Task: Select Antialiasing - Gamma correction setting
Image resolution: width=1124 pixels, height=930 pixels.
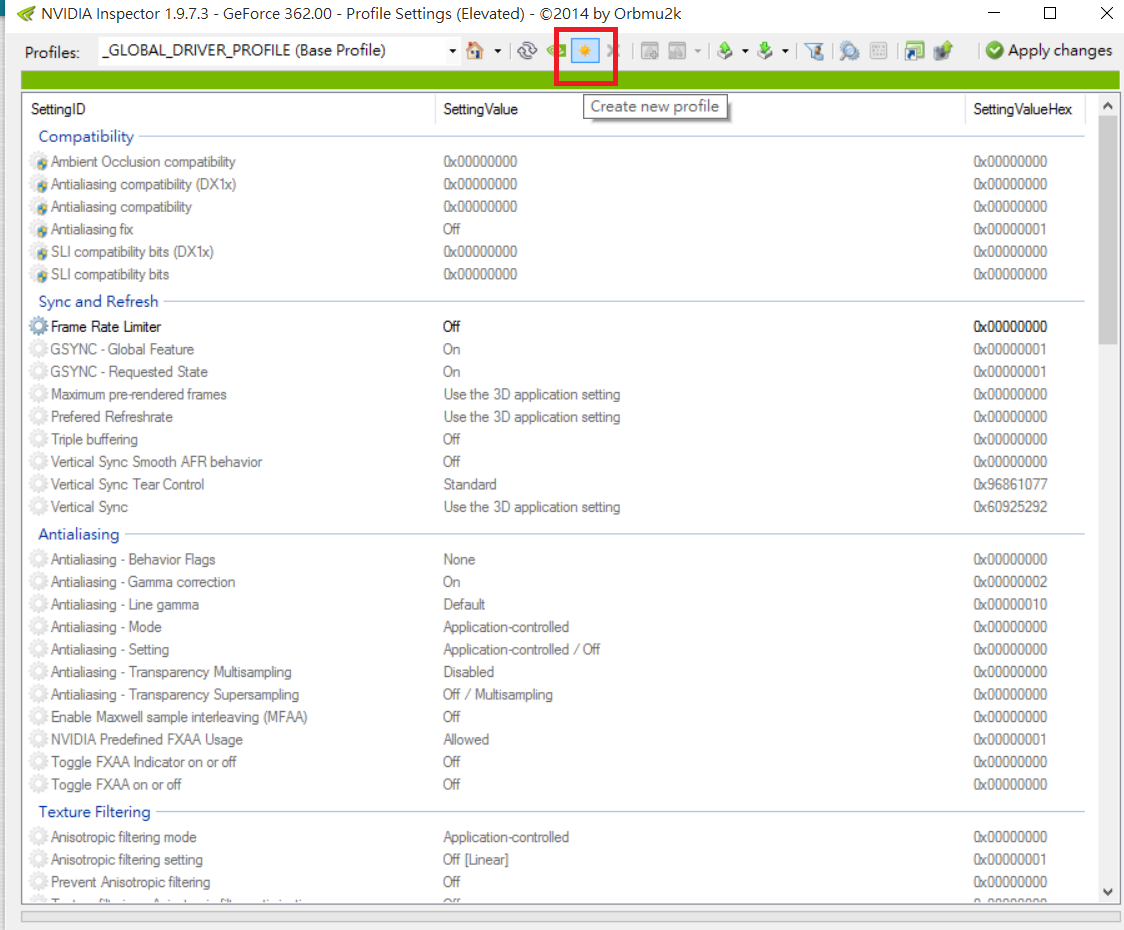Action: point(143,582)
